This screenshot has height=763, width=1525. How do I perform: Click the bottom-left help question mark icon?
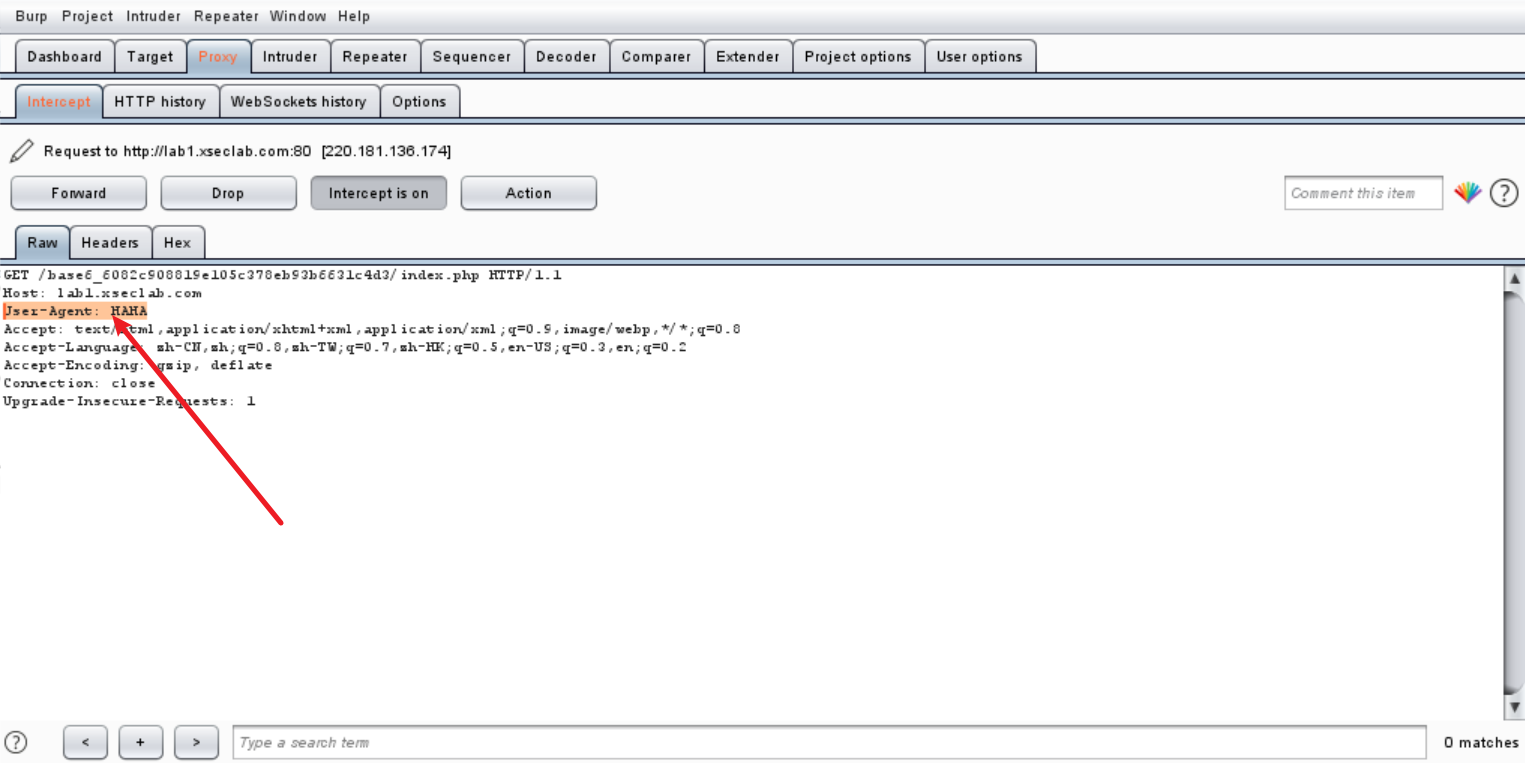16,742
